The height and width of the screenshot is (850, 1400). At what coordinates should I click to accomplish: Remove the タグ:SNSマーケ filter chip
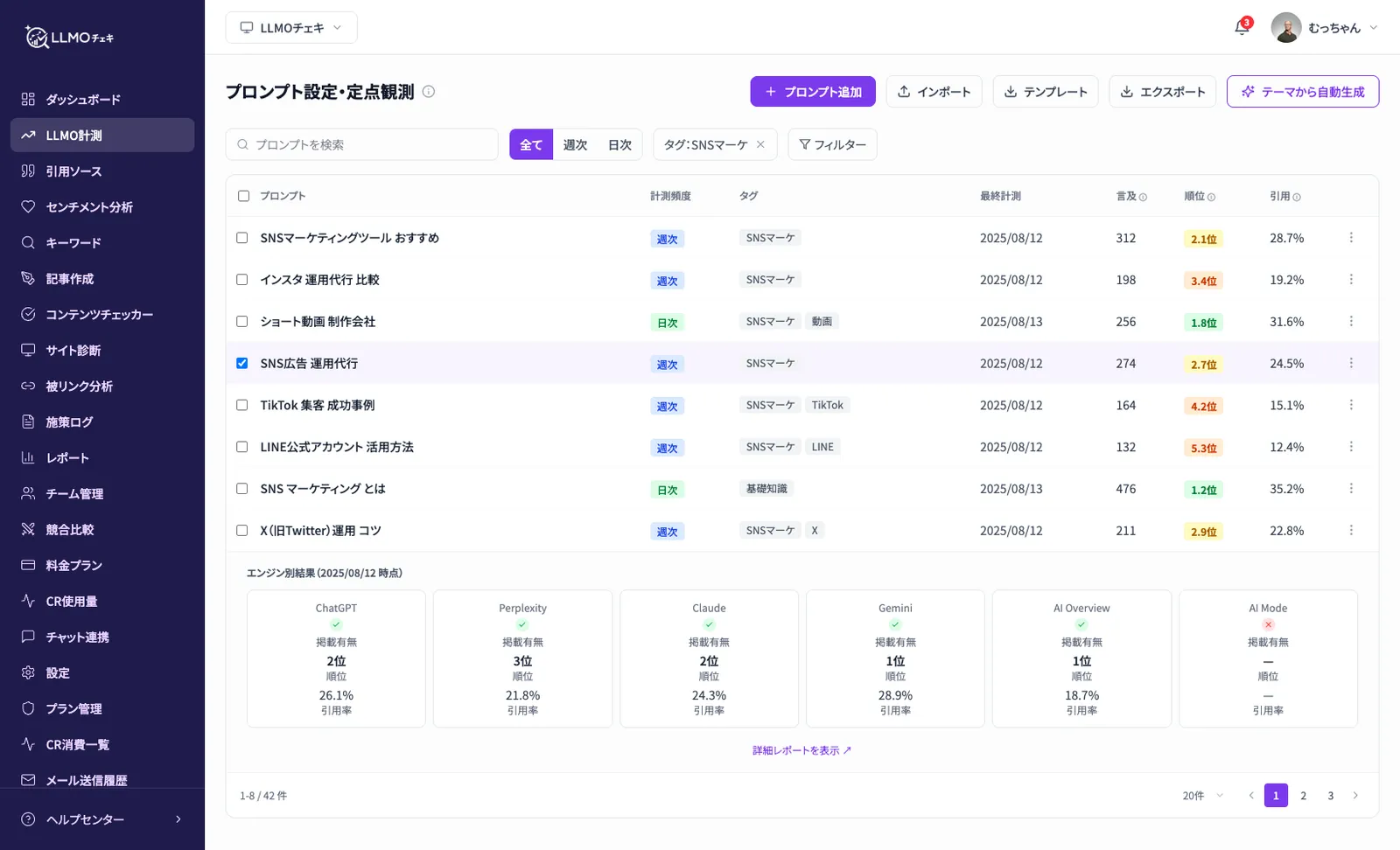[760, 144]
